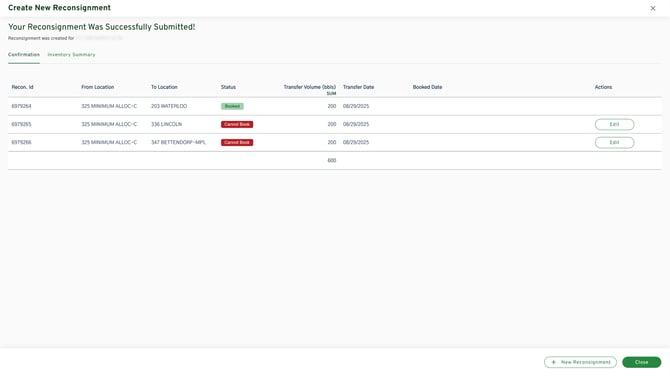The image size is (670, 376).
Task: Click the 600 volume total
Action: tap(332, 161)
